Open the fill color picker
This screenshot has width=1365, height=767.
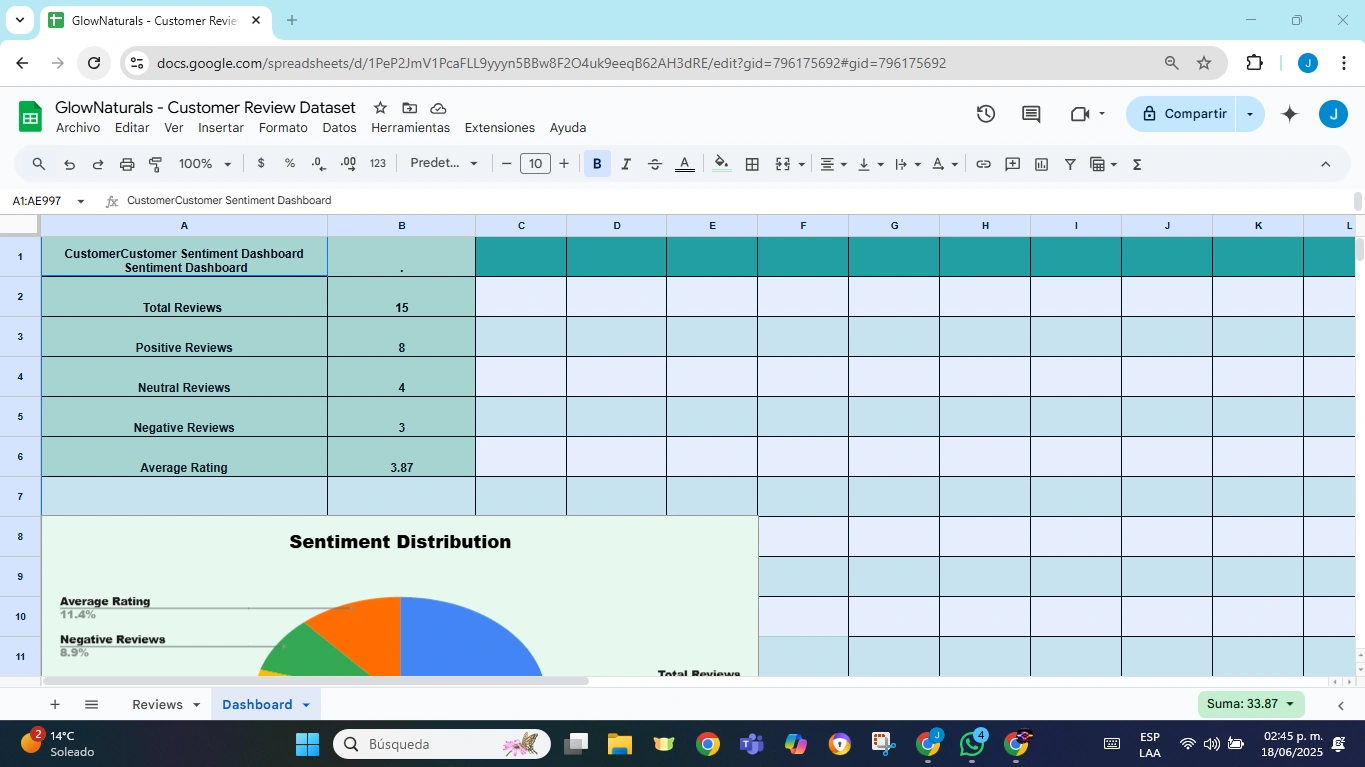coord(722,164)
